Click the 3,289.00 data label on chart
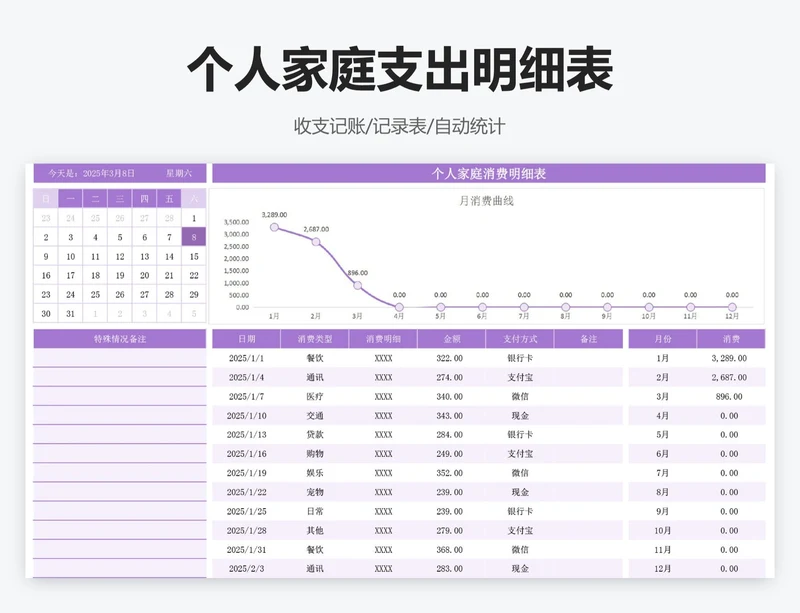This screenshot has height=613, width=800. pyautogui.click(x=274, y=215)
